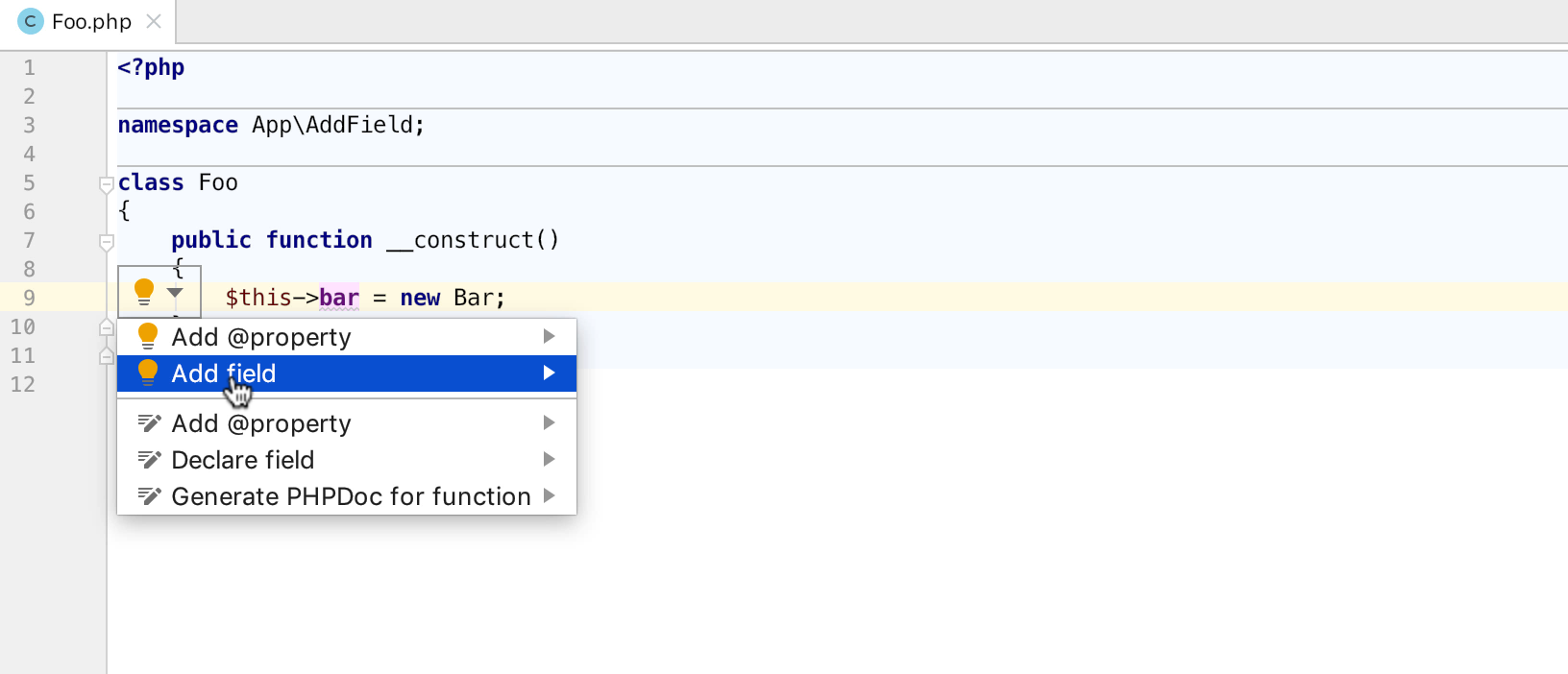
Task: Expand submenu arrow of Generate PHPDoc for function
Action: click(x=550, y=495)
